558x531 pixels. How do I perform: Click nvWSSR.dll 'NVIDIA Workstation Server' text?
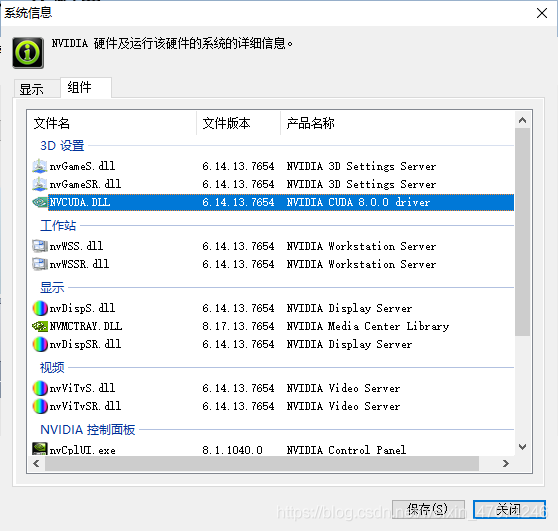coord(361,264)
